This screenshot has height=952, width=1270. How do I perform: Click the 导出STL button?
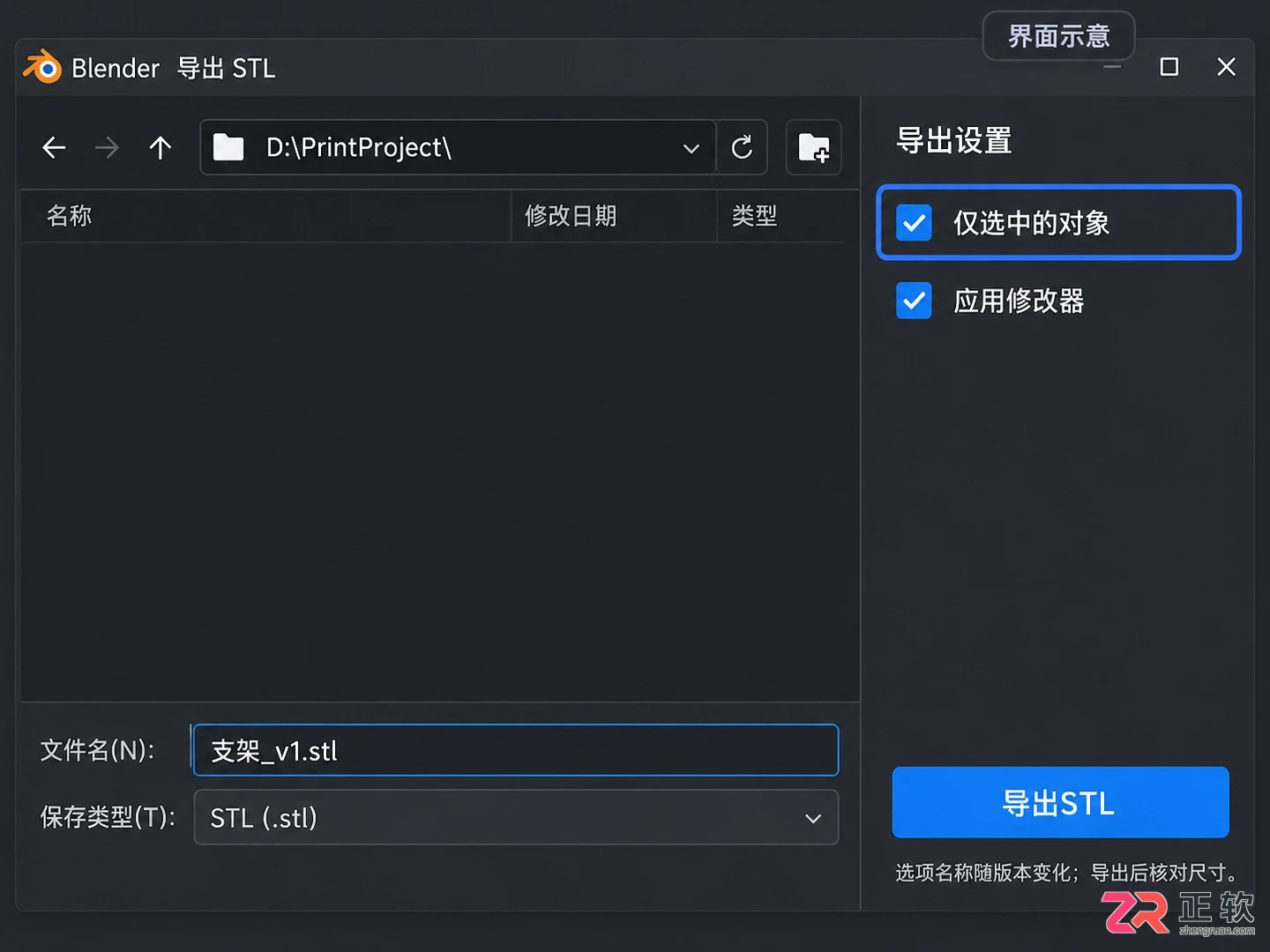pyautogui.click(x=1060, y=802)
